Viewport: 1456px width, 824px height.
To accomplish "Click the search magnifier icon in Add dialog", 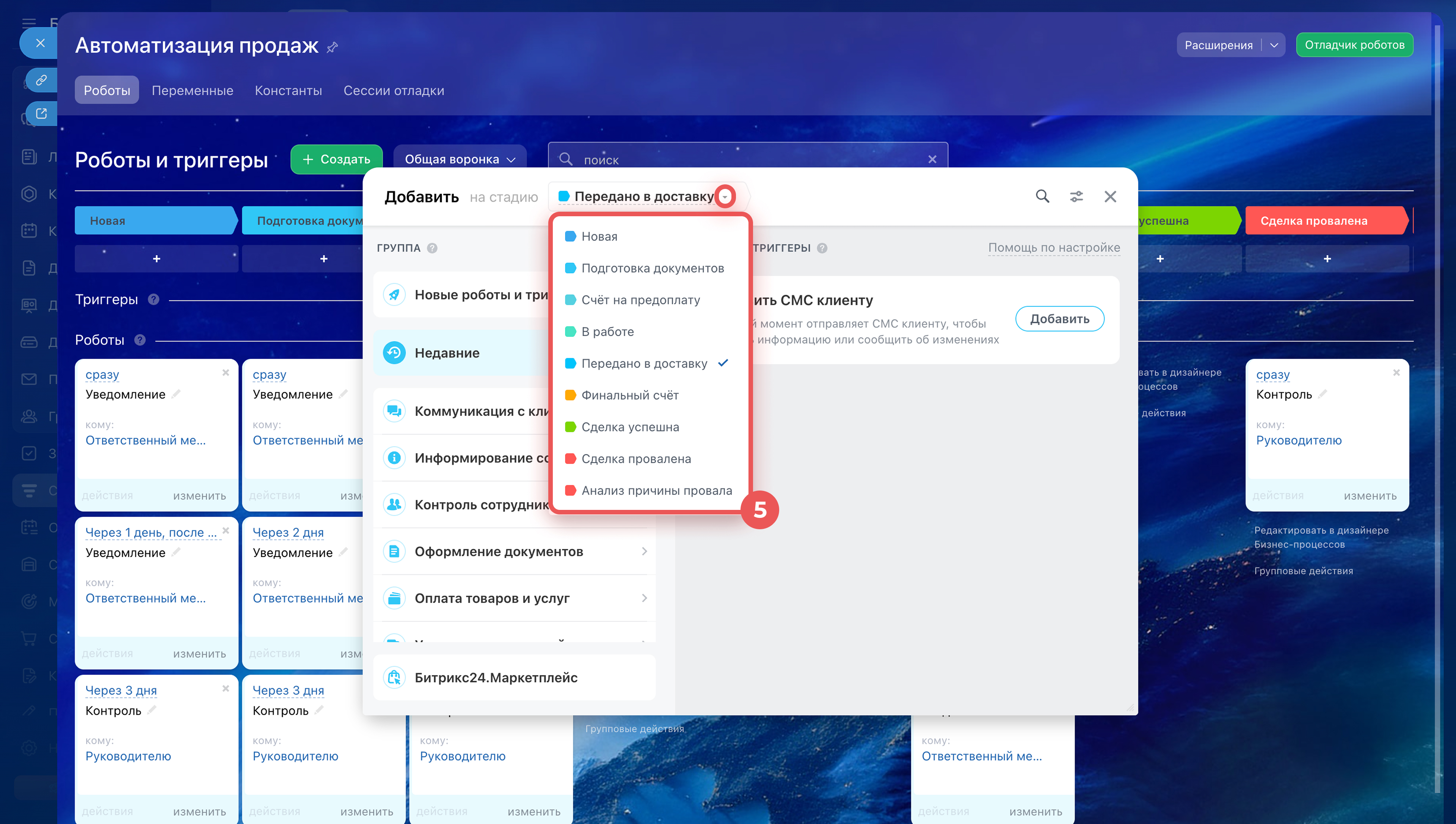I will tap(1042, 197).
